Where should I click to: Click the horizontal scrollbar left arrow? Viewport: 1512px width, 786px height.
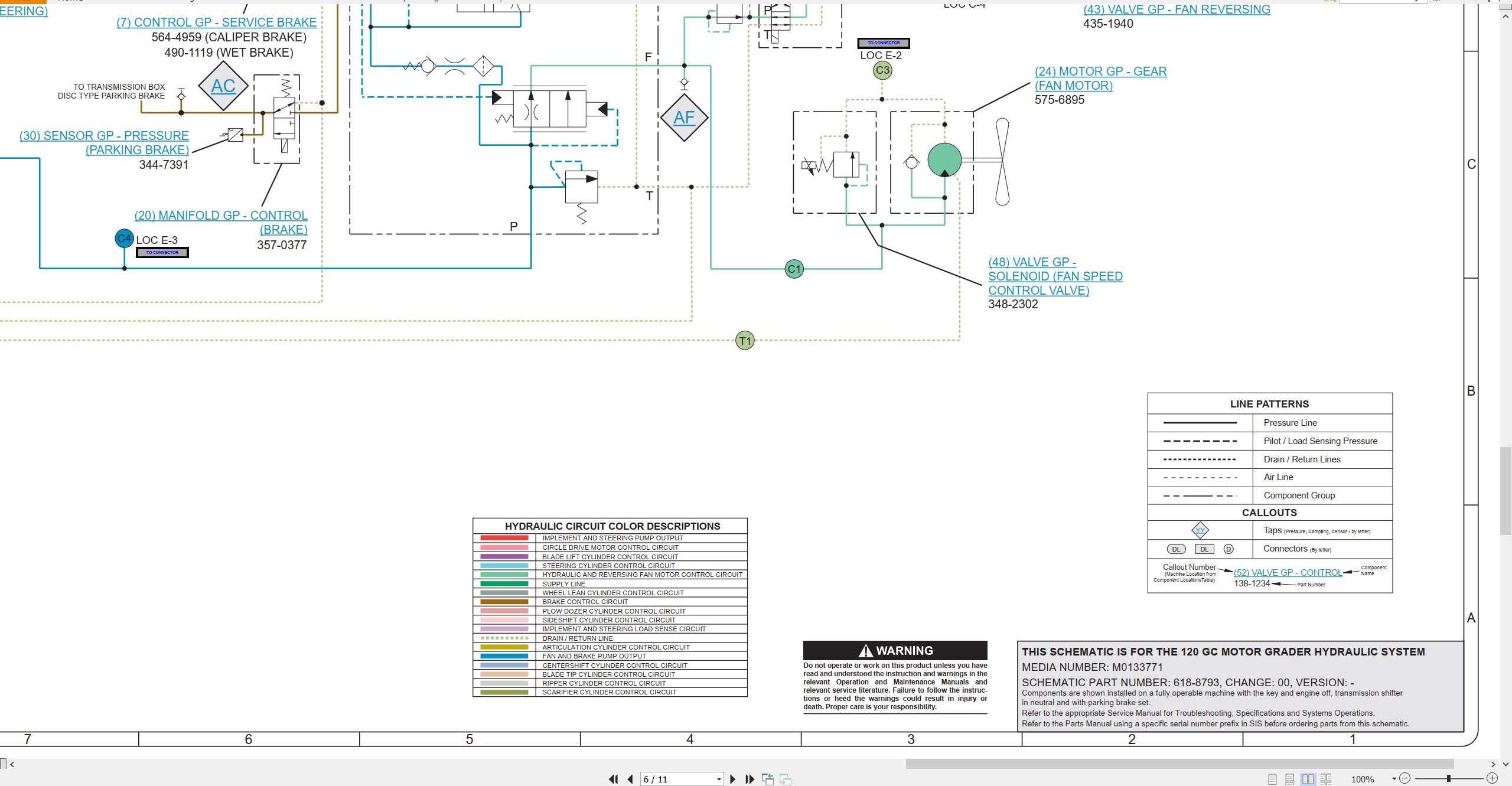tap(12, 764)
